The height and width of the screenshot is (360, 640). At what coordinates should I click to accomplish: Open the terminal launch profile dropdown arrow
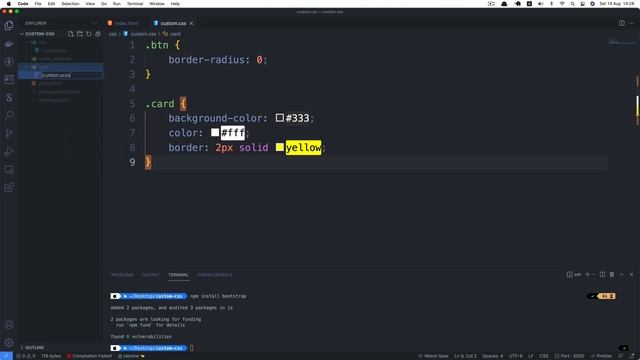[593, 275]
